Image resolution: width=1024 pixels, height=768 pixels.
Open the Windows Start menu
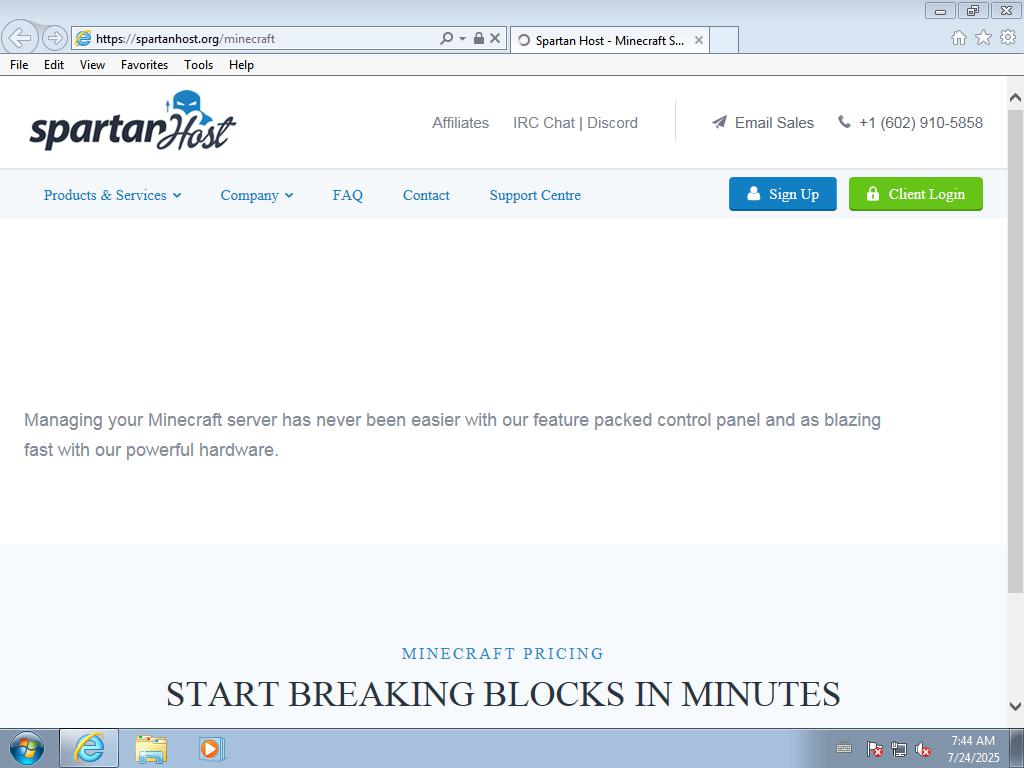27,748
